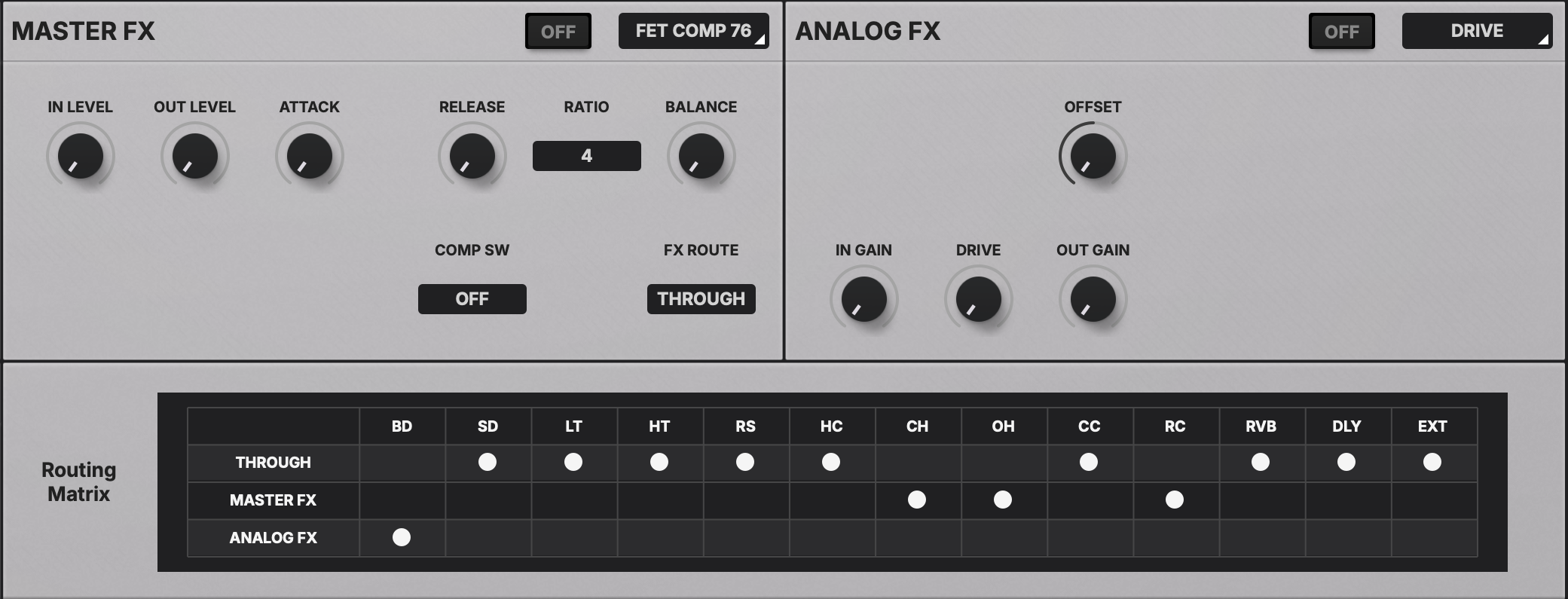This screenshot has width=1568, height=599.
Task: Route SD to MASTER FX in matrix
Action: point(488,500)
